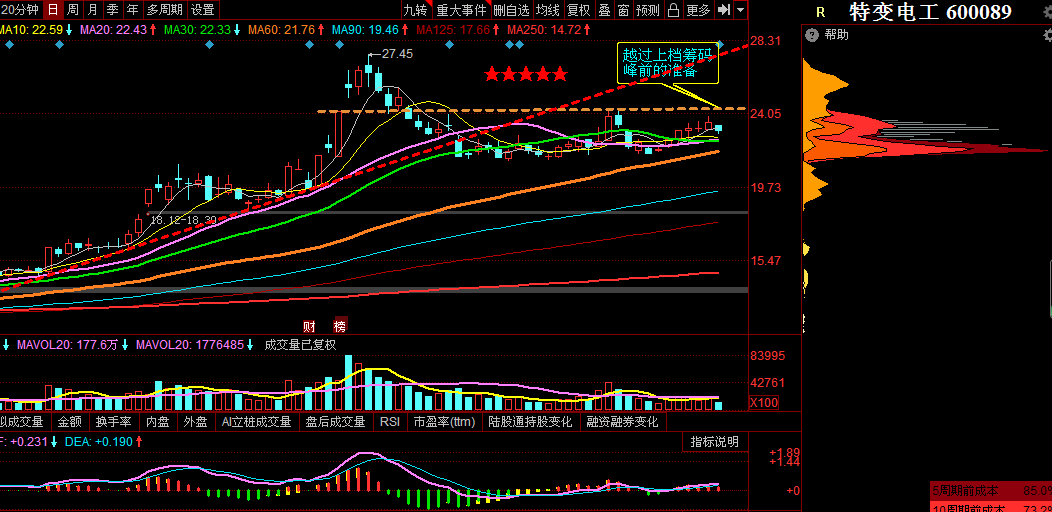This screenshot has width=1052, height=512.
Task: Click the 27.45 high price label
Action: (x=397, y=54)
